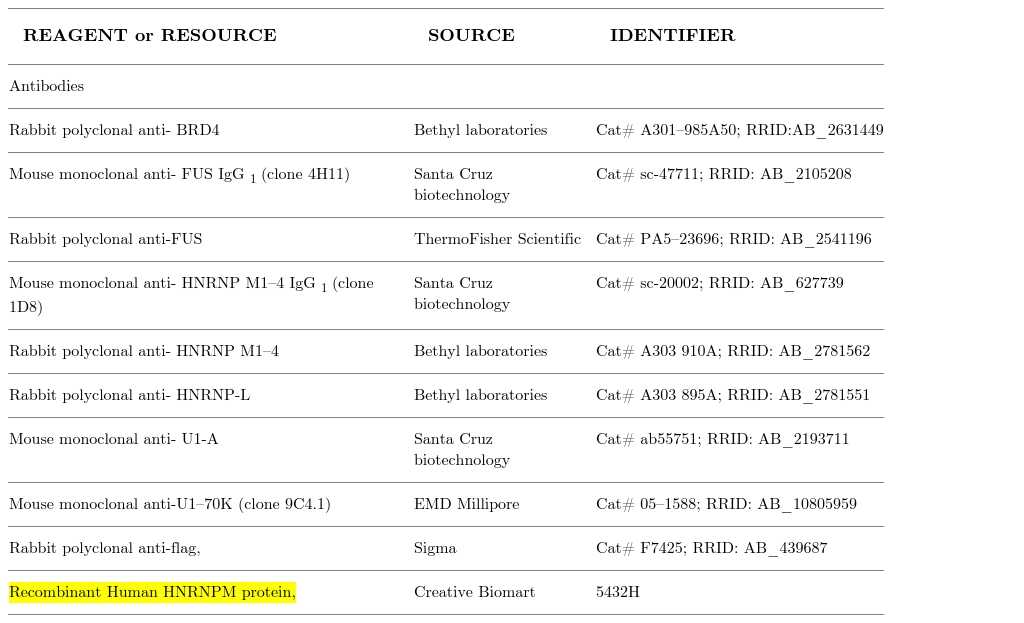Click 'Mouse monoclonal anti- U1-A' cell
Viewport: 1024px width, 623px height.
tap(114, 439)
